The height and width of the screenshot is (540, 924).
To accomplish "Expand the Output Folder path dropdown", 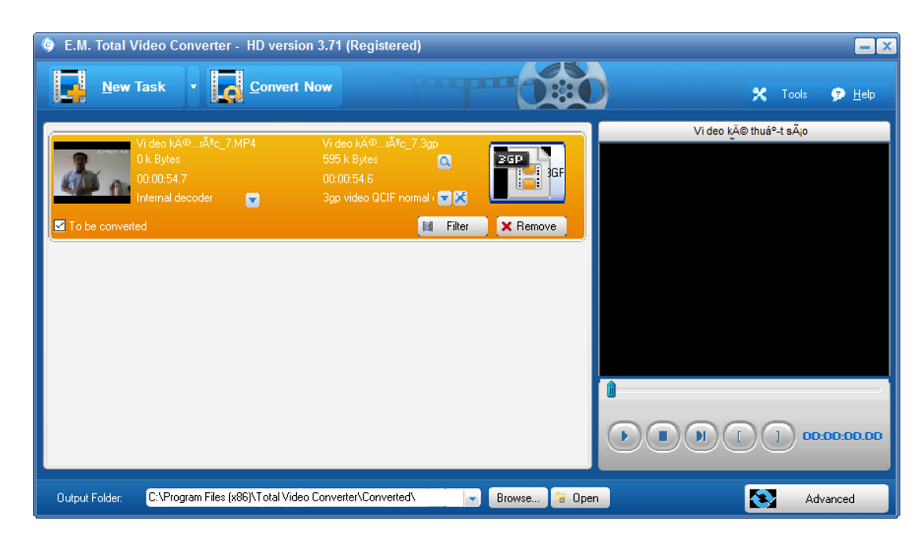I will (472, 498).
